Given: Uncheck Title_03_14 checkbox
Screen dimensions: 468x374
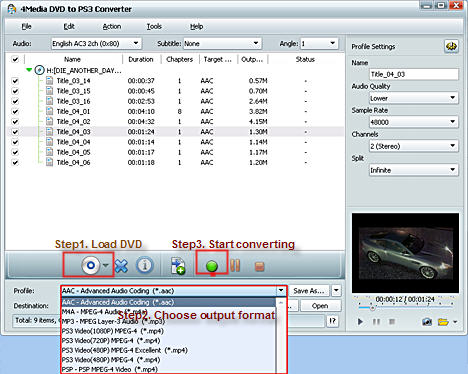Looking at the screenshot, I should point(15,81).
